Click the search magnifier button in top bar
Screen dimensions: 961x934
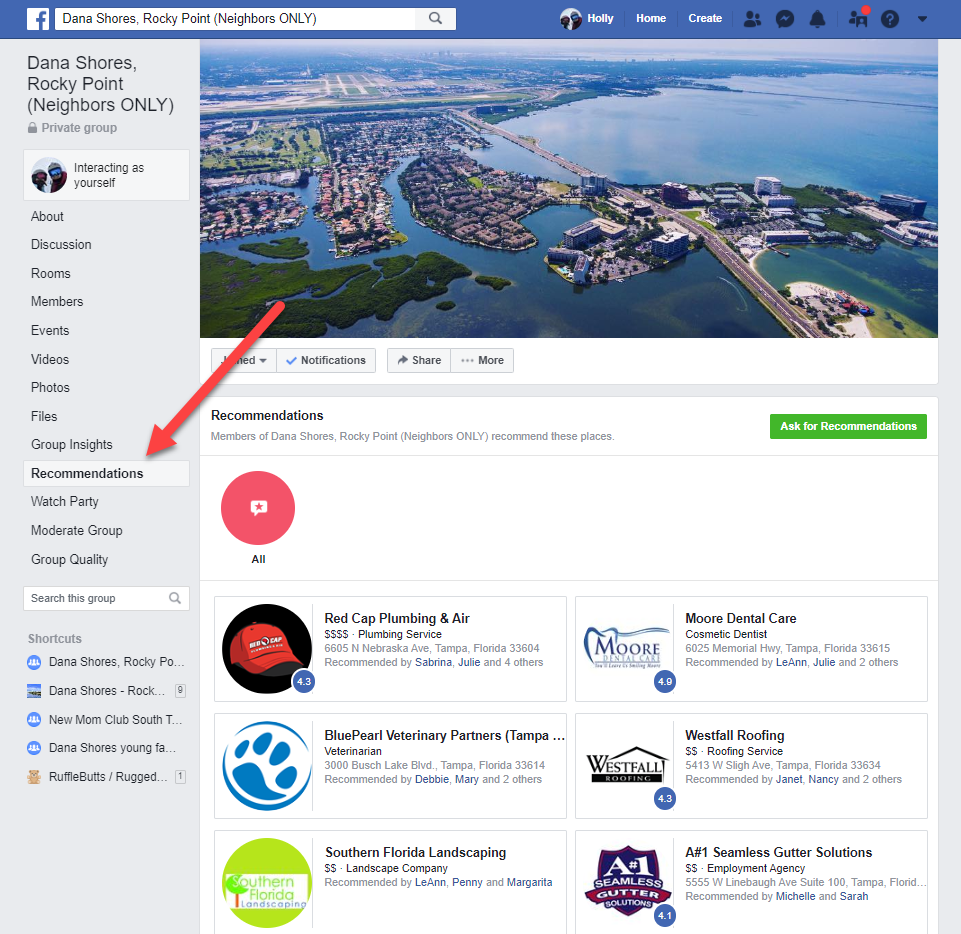coord(435,18)
